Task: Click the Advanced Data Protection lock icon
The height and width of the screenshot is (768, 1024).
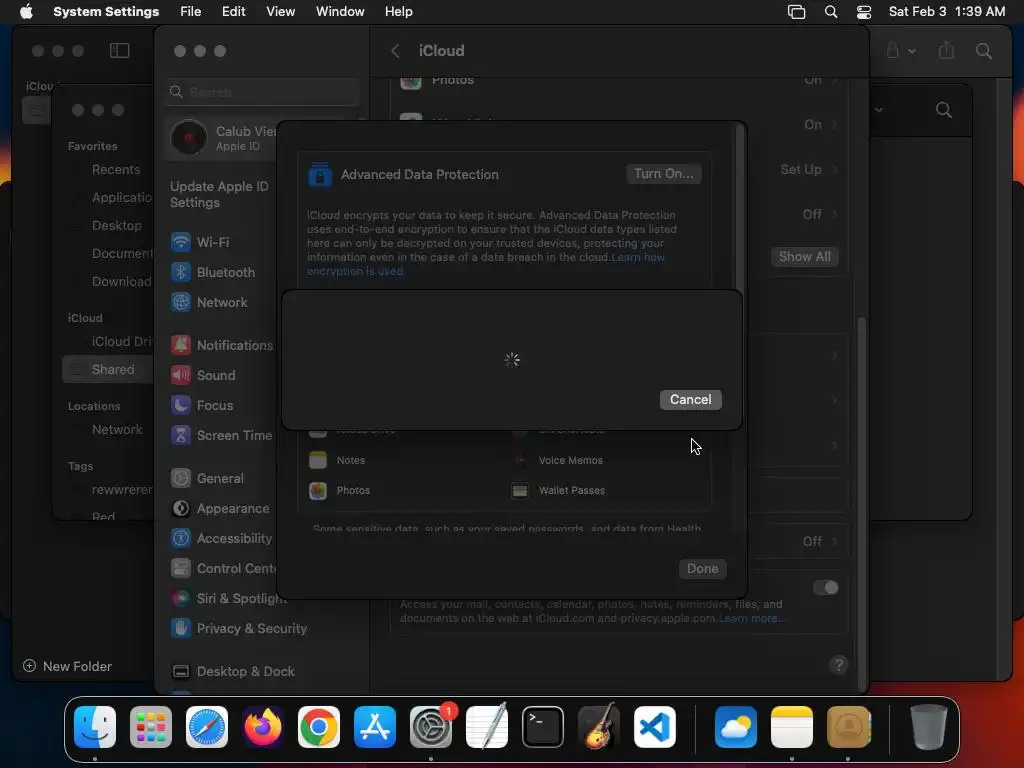Action: (320, 174)
